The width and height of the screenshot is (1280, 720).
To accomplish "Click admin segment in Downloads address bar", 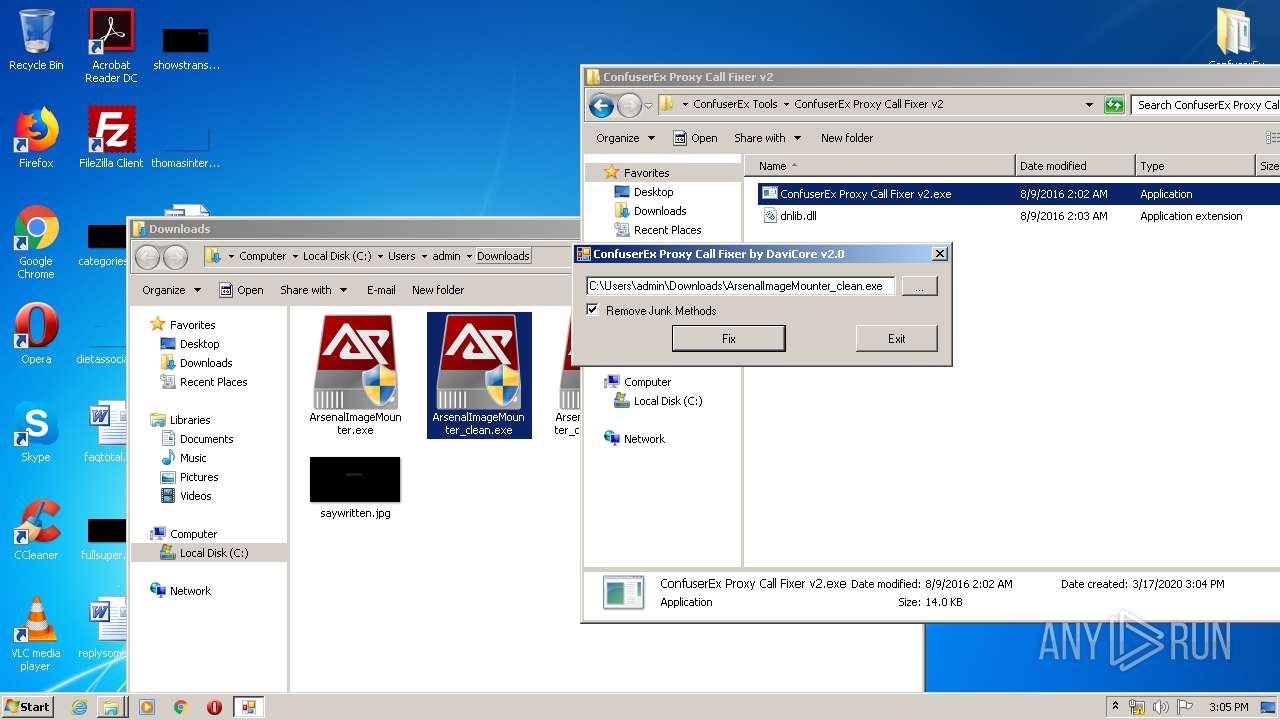I will click(446, 256).
